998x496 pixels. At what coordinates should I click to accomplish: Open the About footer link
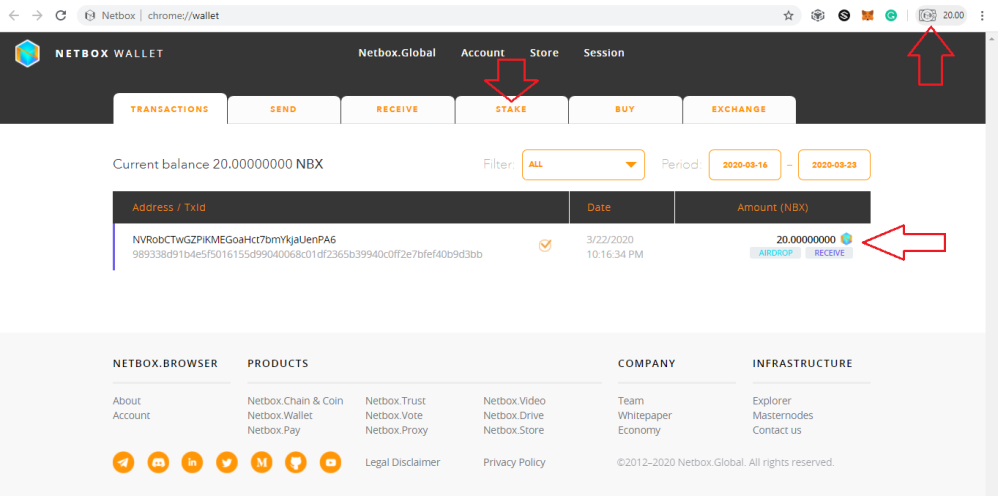[127, 400]
